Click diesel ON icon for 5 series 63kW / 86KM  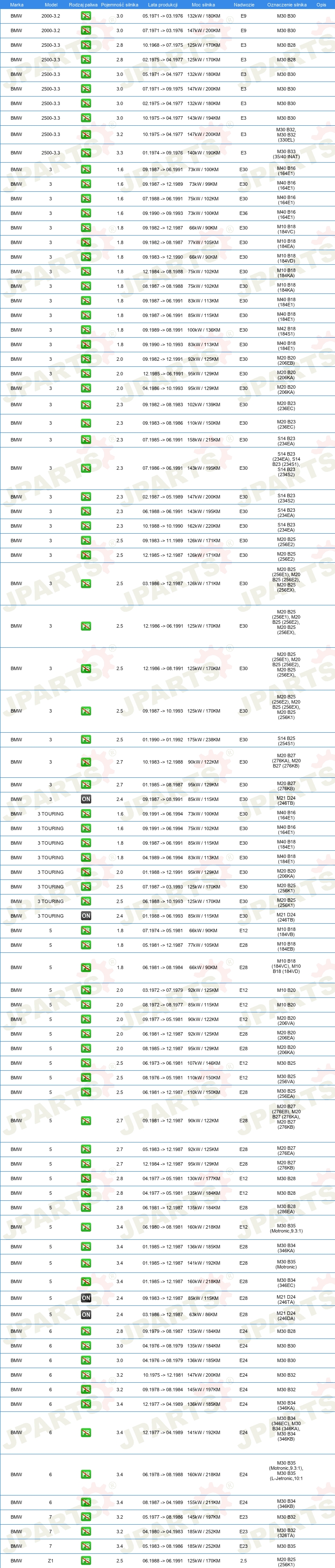coord(86,1315)
